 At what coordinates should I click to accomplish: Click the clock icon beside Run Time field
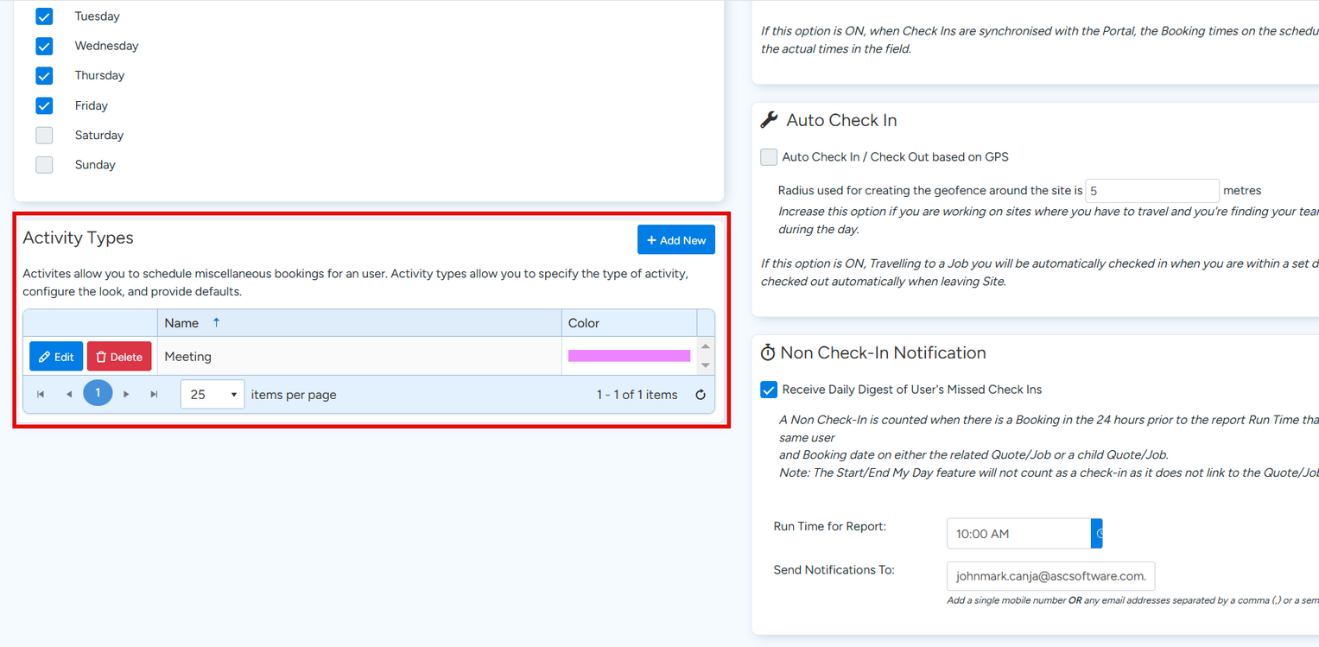pyautogui.click(x=1098, y=534)
